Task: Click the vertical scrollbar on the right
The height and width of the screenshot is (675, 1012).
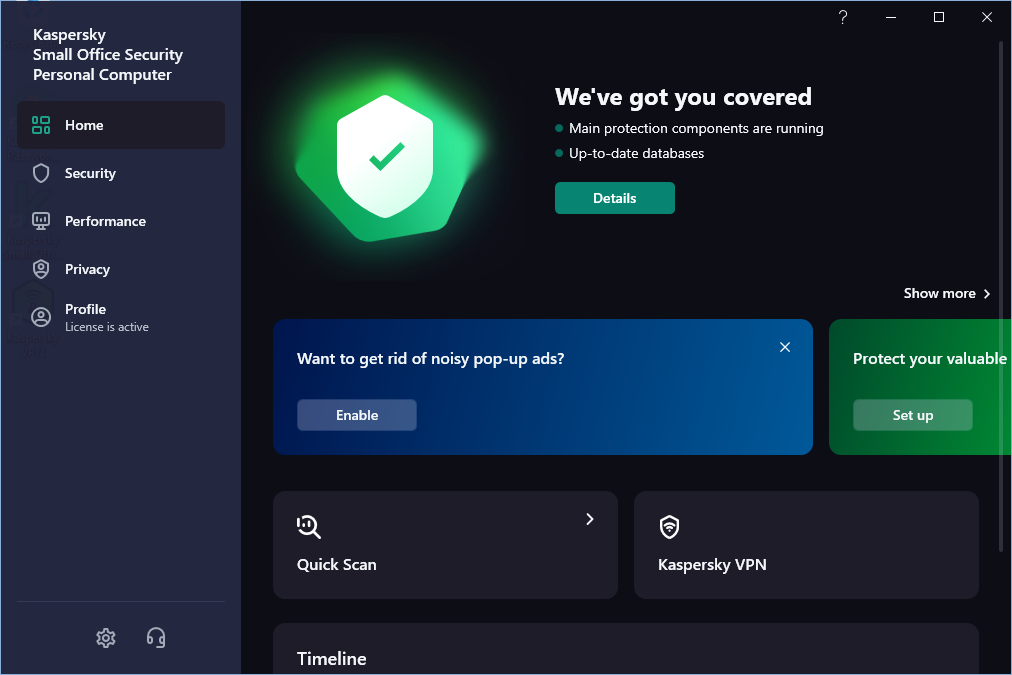Action: click(x=1002, y=300)
